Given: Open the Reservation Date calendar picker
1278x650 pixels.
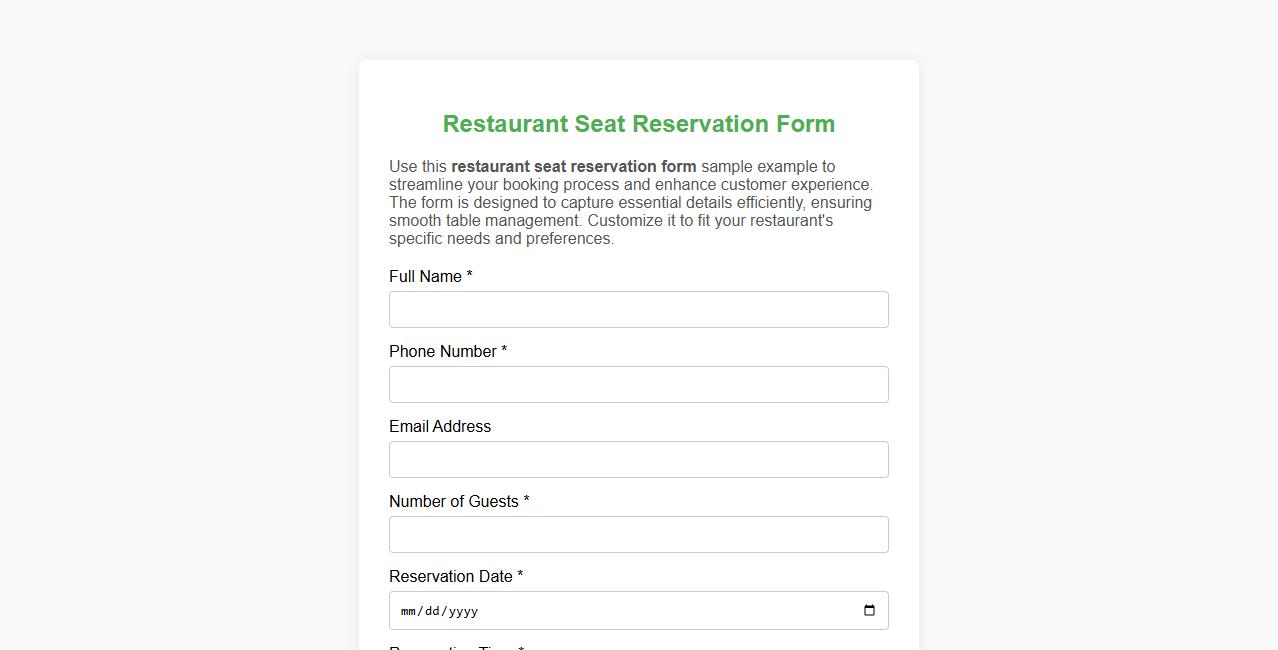Looking at the screenshot, I should 869,610.
